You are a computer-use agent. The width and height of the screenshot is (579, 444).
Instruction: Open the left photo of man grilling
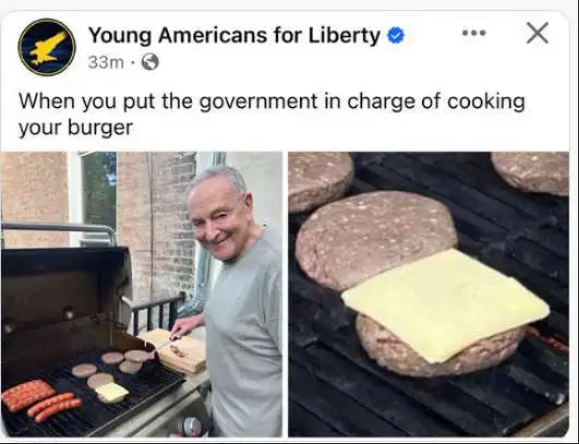coord(141,294)
